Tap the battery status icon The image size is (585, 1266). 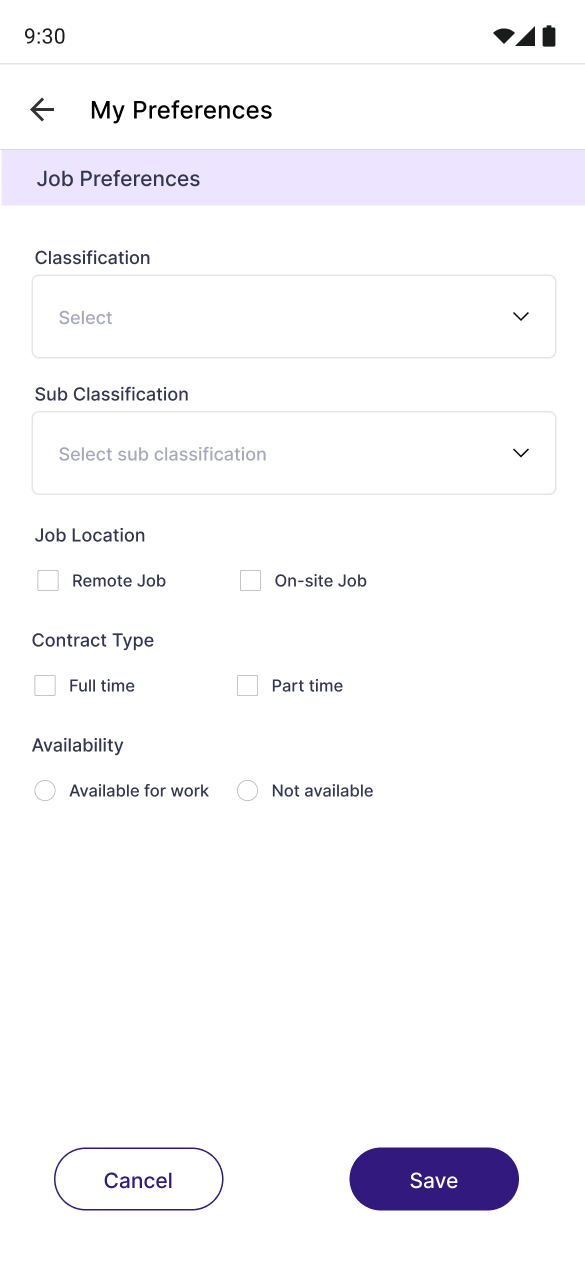[x=549, y=34]
